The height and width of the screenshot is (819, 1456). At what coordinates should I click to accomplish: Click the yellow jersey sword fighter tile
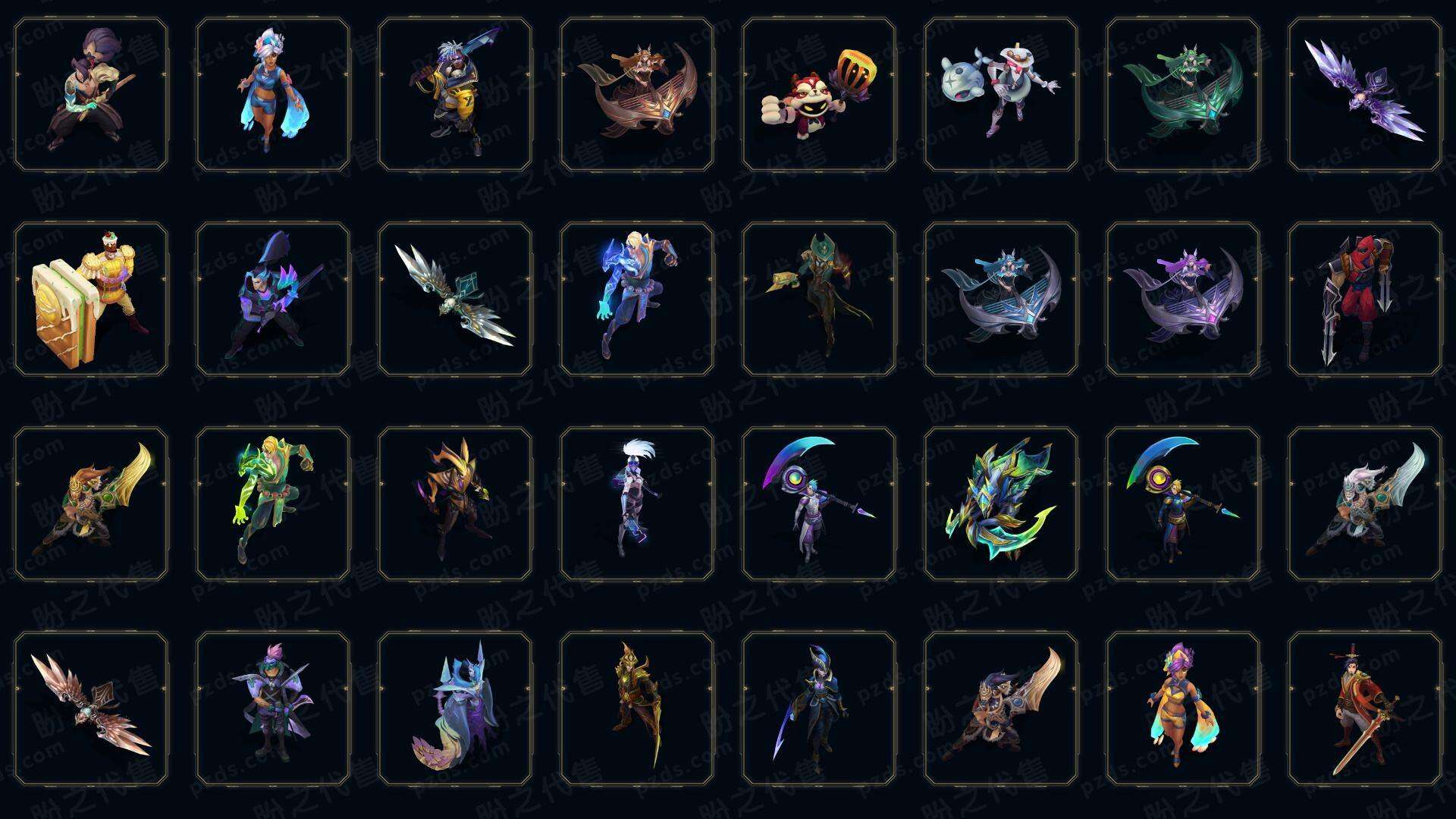point(455,95)
